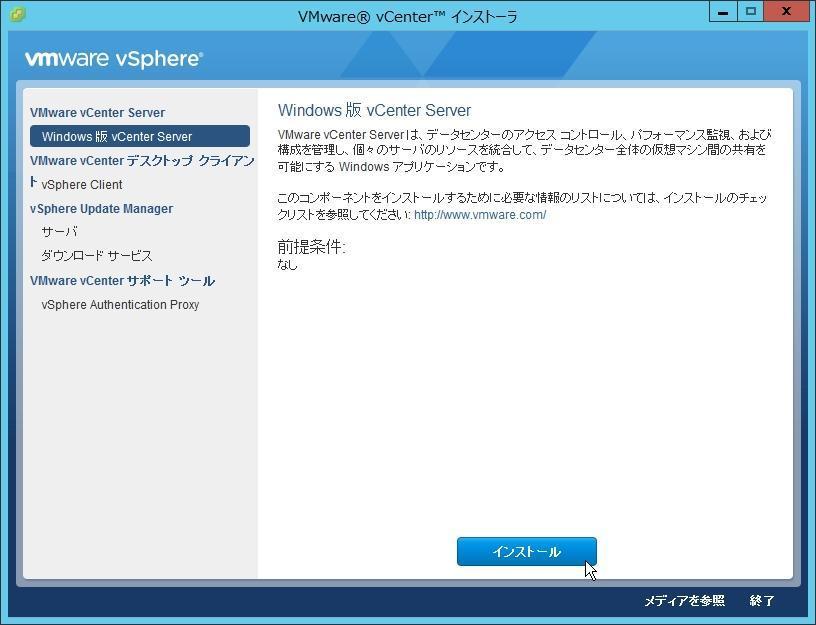Close the installer with the X button
This screenshot has height=625, width=816.
(785, 11)
